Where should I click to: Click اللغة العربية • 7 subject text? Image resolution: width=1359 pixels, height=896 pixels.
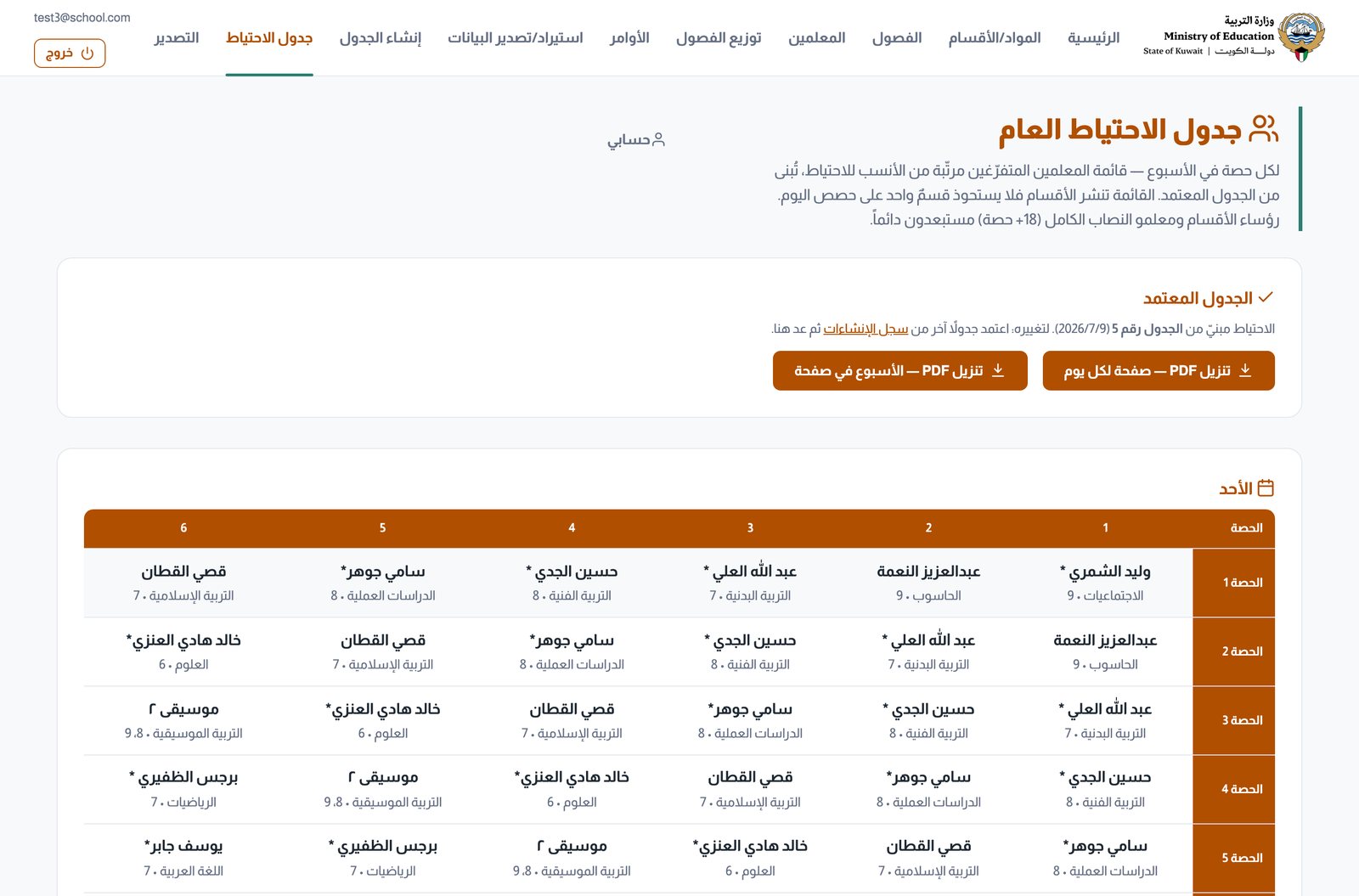[x=183, y=871]
